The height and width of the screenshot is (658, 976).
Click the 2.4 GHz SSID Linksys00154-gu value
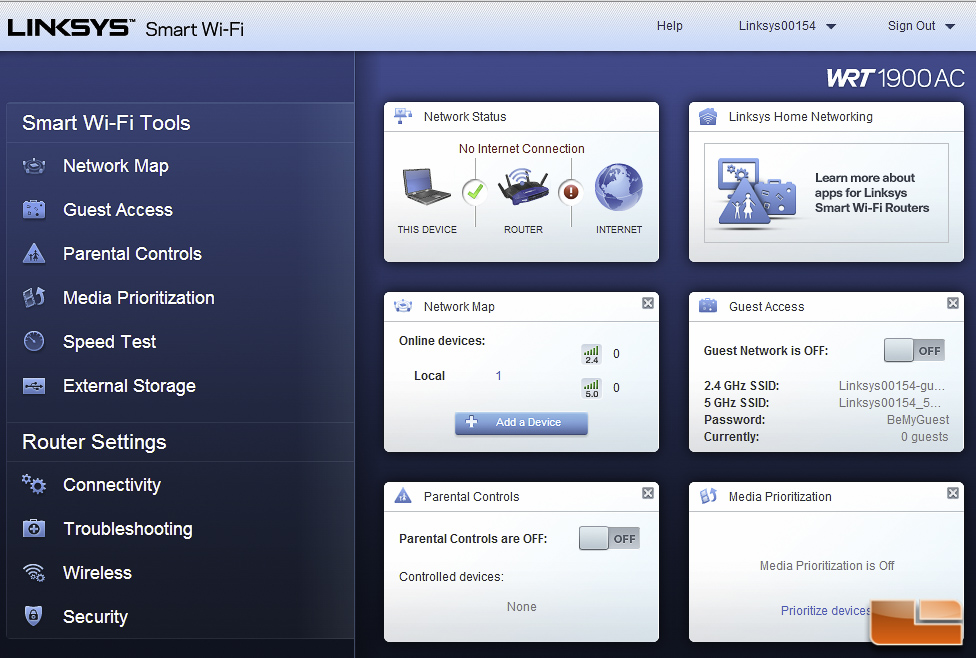click(891, 385)
